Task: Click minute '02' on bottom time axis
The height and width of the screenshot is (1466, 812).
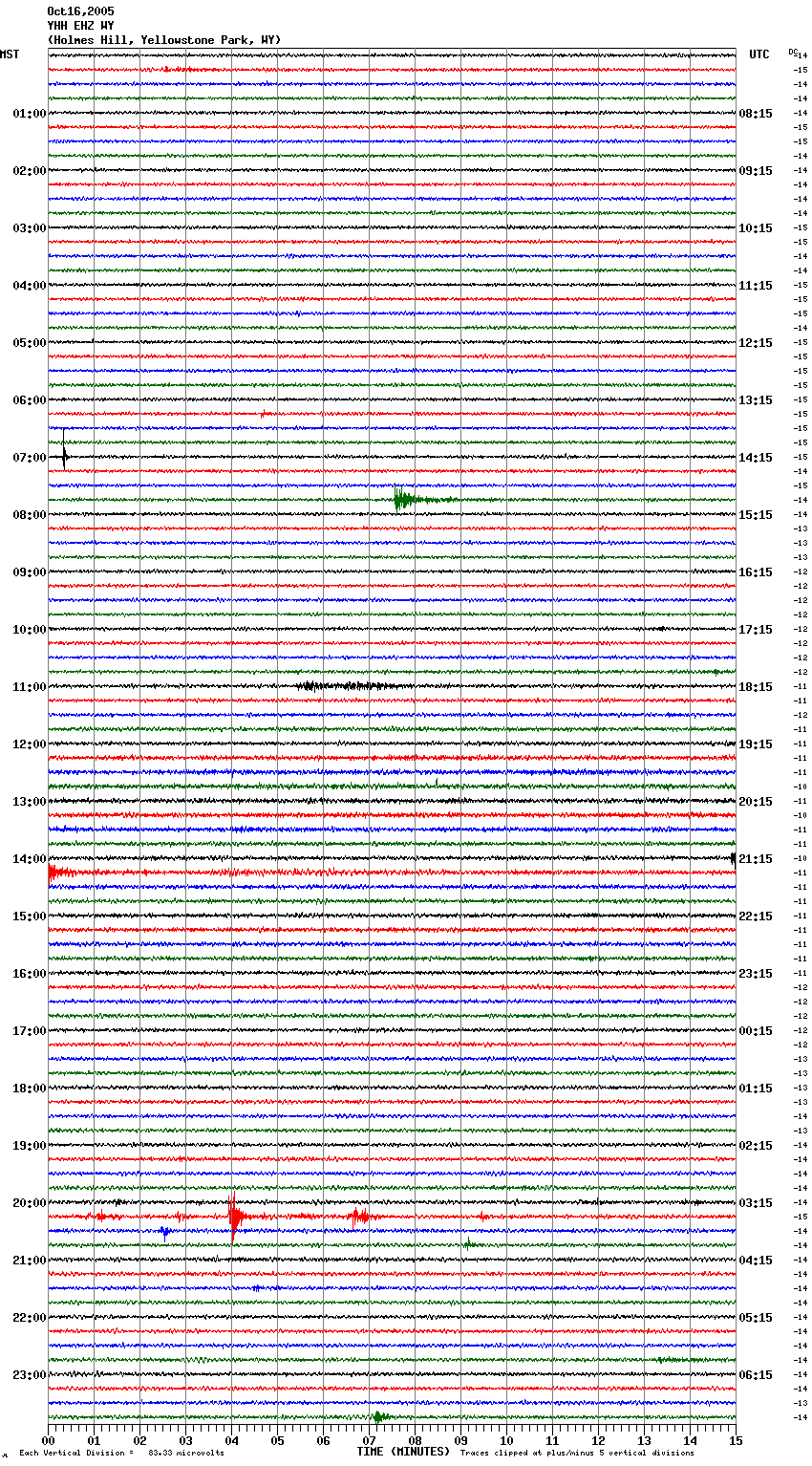Action: point(139,1440)
